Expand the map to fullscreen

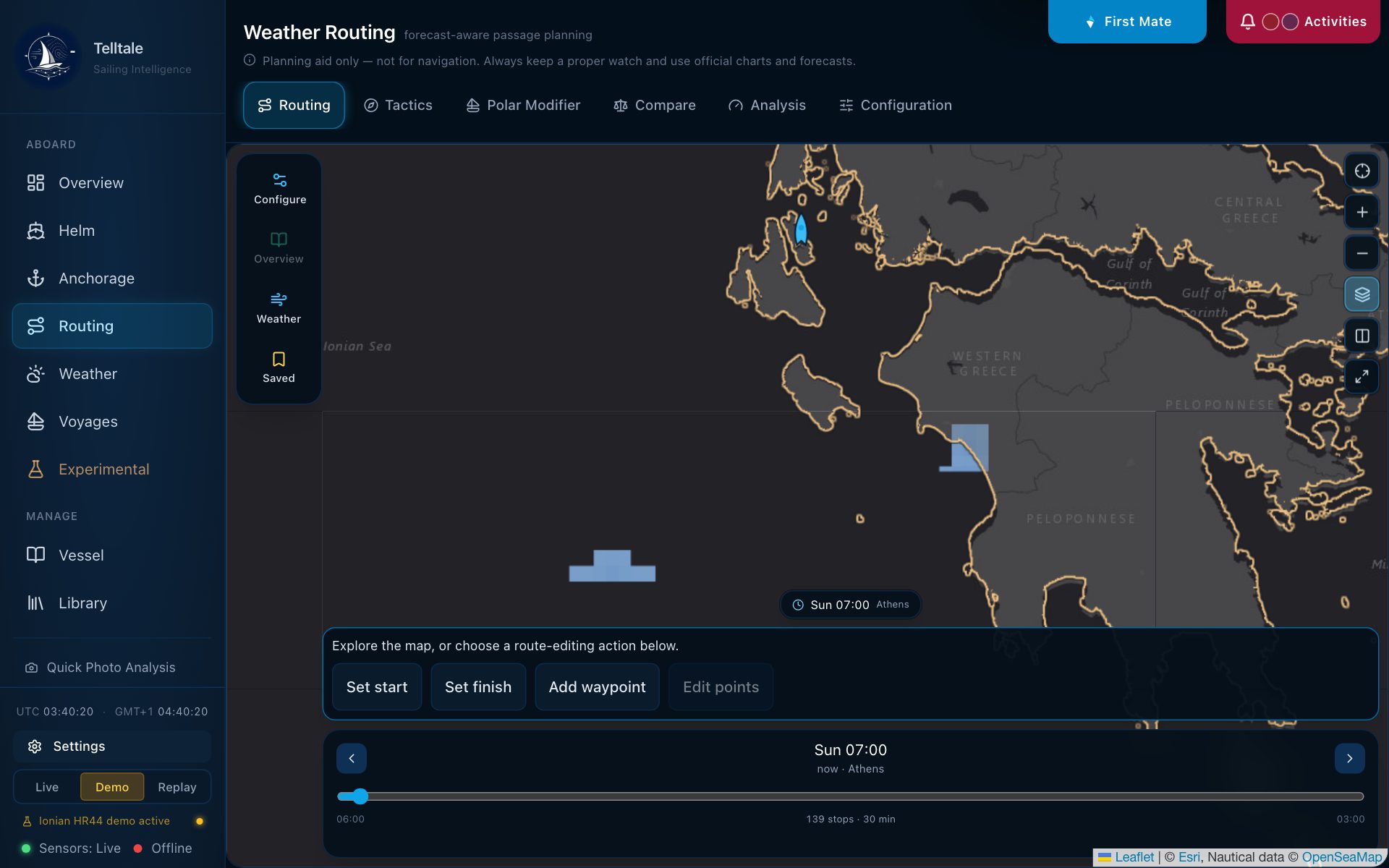point(1362,377)
